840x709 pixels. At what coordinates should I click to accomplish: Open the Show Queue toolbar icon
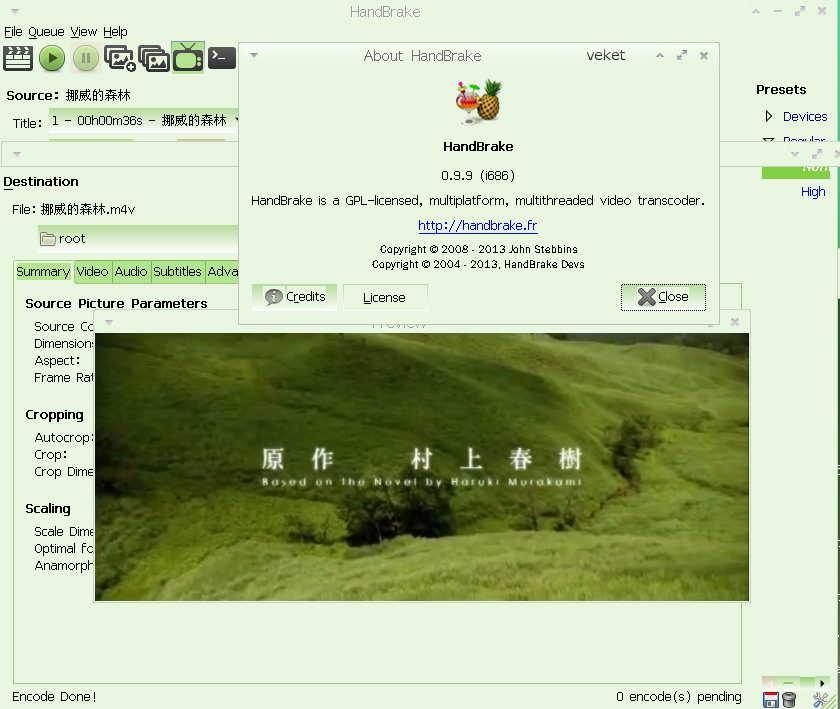pyautogui.click(x=154, y=58)
